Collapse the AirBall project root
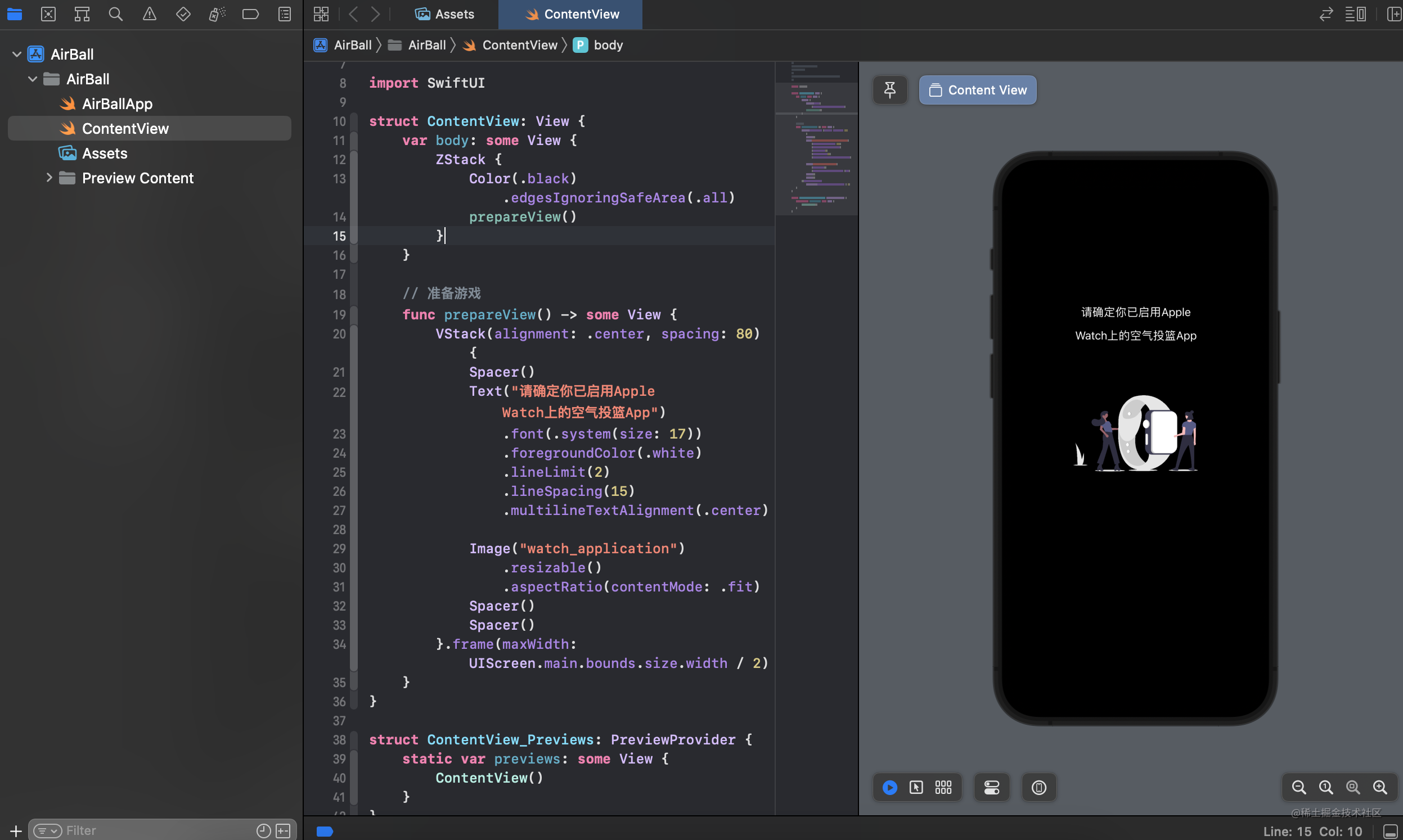Screen dimensions: 1403x840 pos(17,55)
